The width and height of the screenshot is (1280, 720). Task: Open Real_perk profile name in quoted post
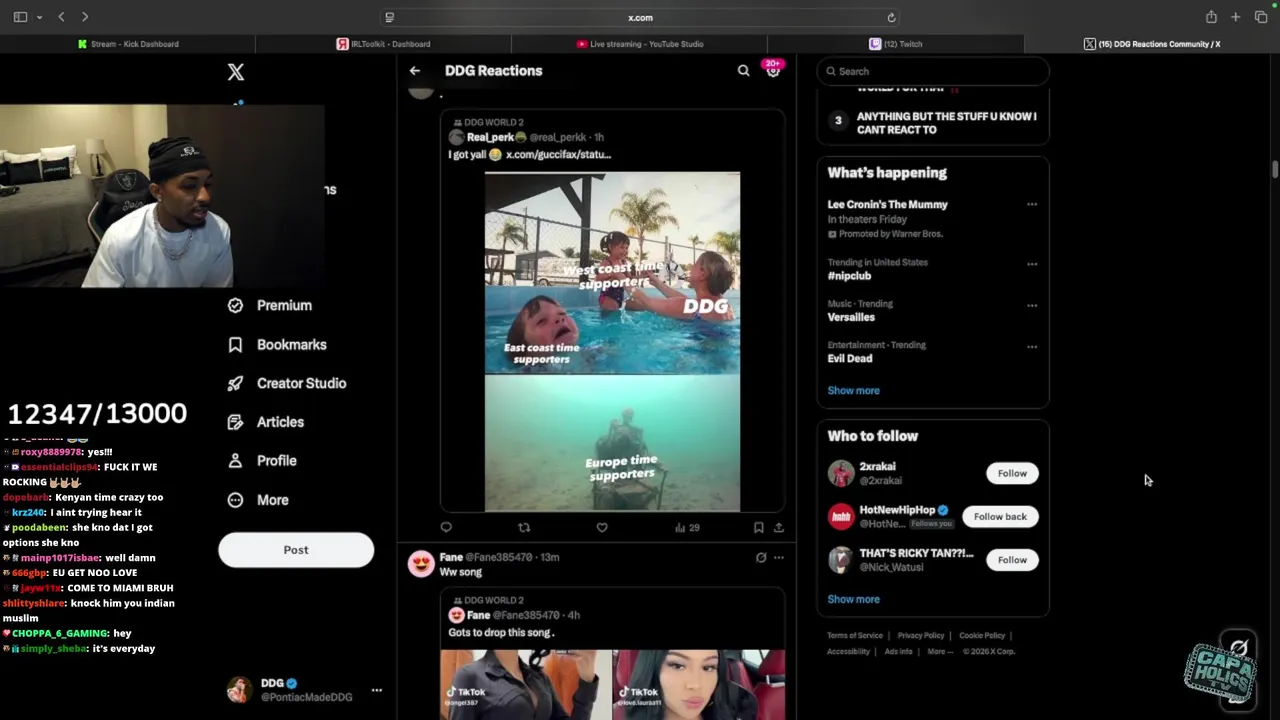[490, 137]
